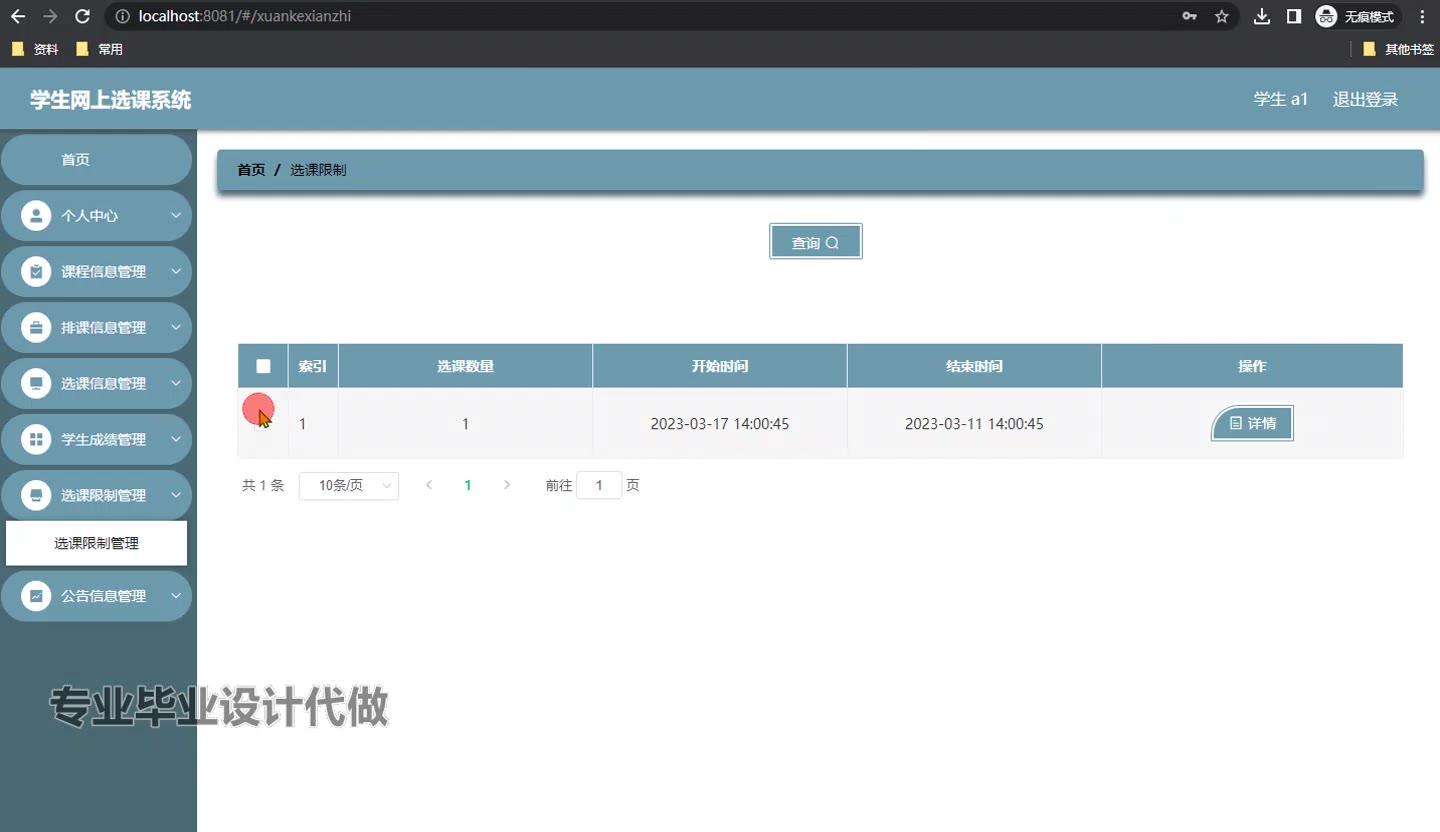Image resolution: width=1440 pixels, height=832 pixels.
Task: Click the browser back arrow
Action: click(18, 16)
